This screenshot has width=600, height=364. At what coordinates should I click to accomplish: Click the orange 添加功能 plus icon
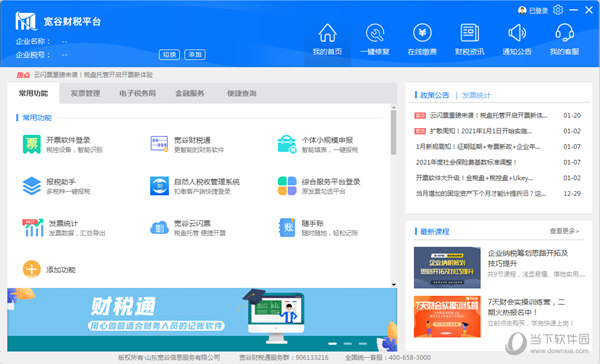coord(32,269)
